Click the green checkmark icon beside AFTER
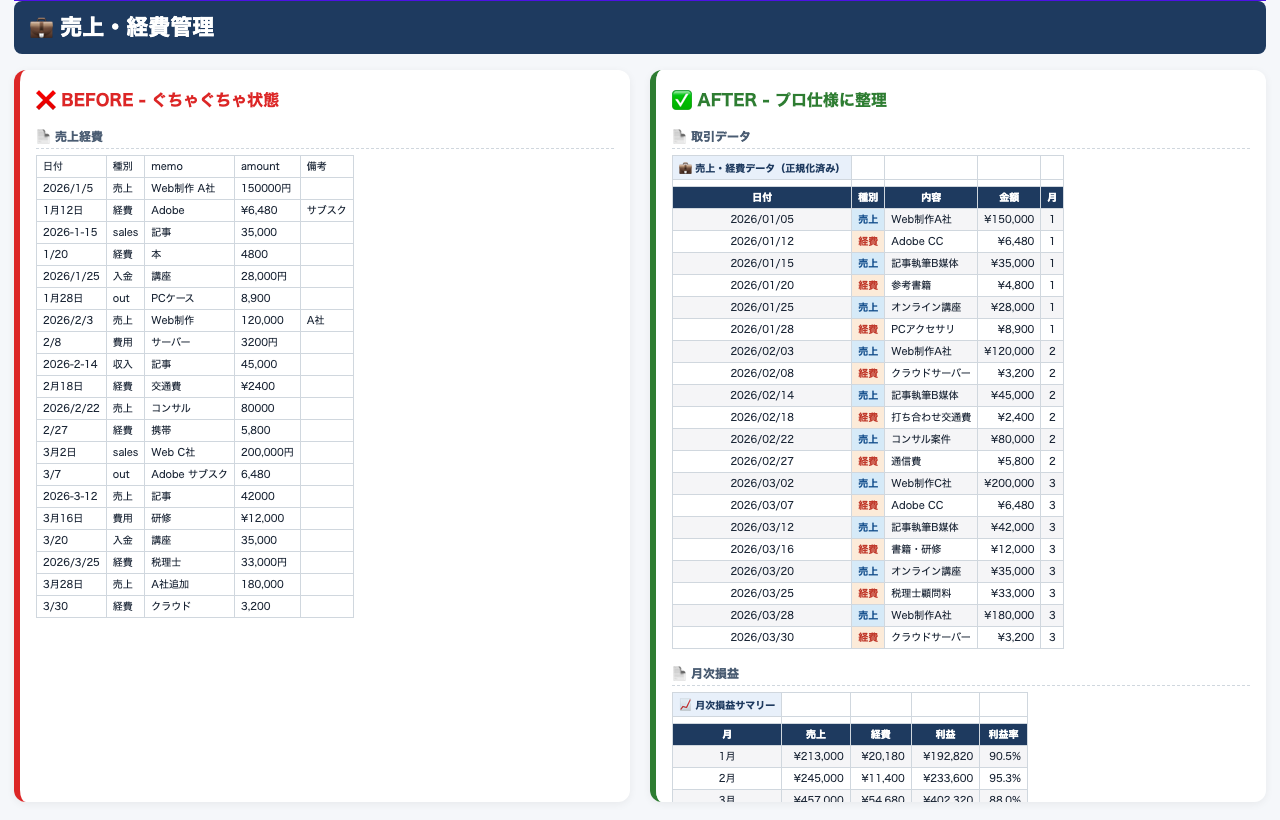The image size is (1280, 820). [682, 100]
